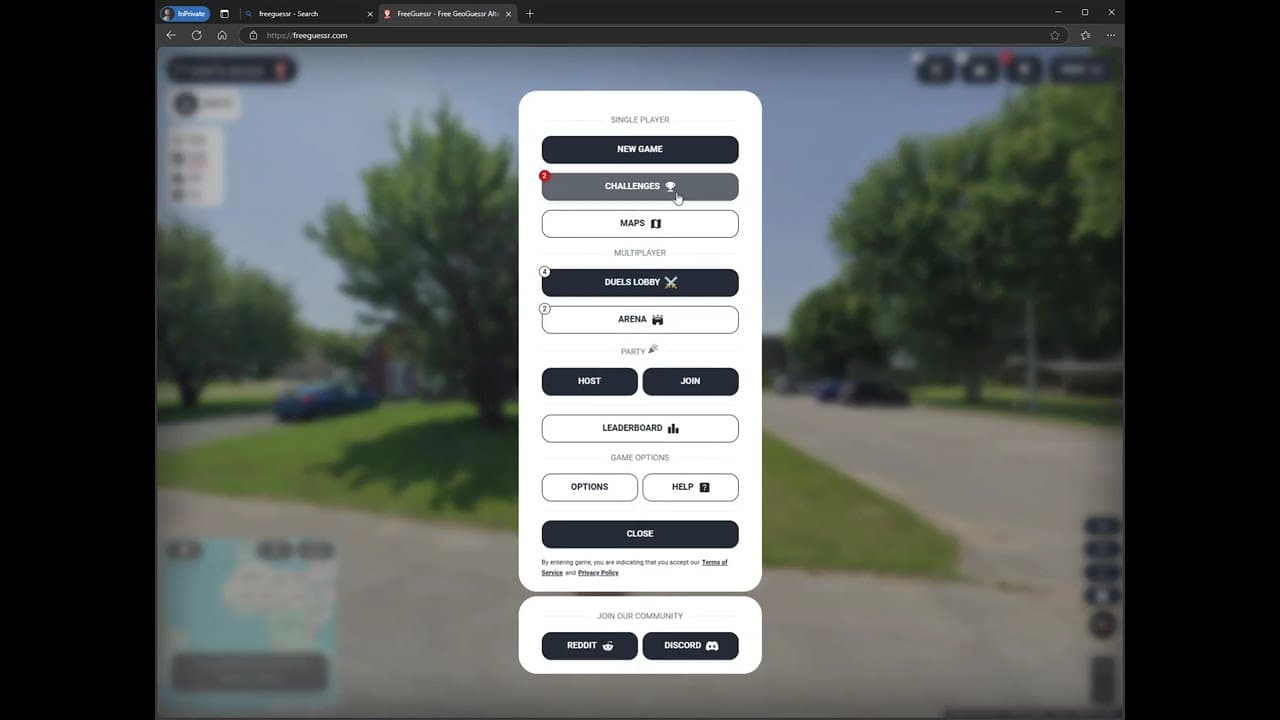This screenshot has width=1280, height=720.
Task: Join the Discord community
Action: point(690,645)
